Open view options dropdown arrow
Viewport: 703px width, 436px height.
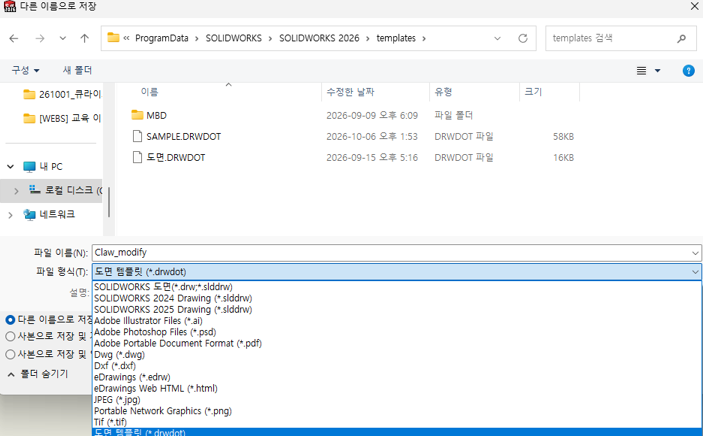[x=657, y=70]
